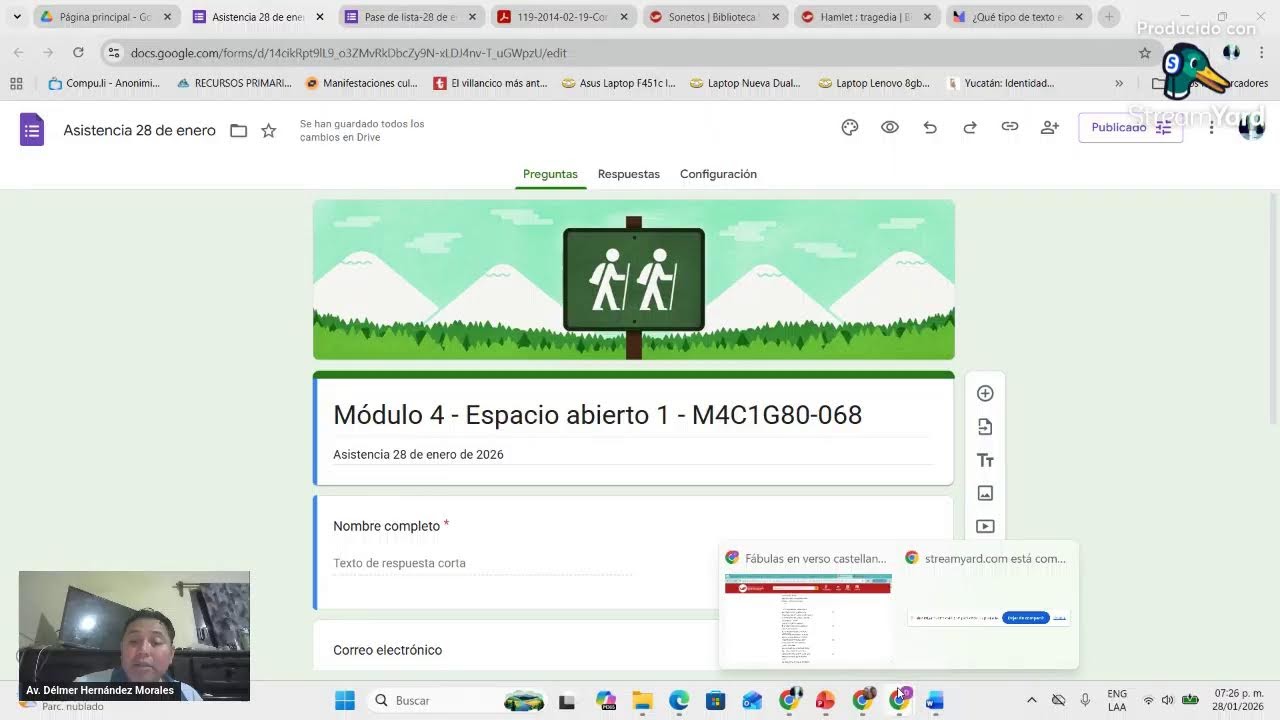This screenshot has height=720, width=1280.
Task: Preview the form with the eye icon
Action: [890, 127]
